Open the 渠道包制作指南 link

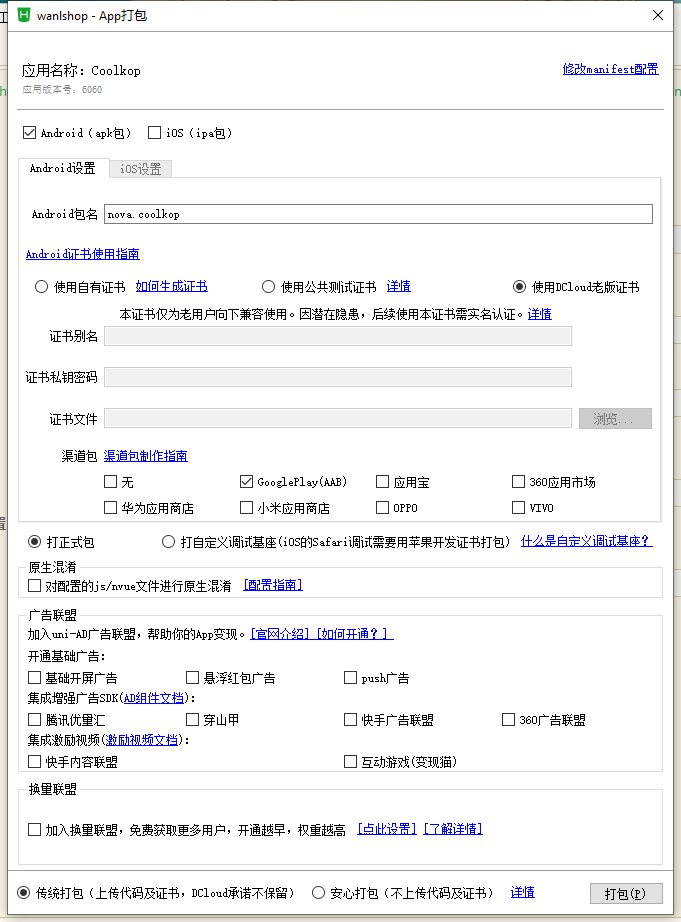(145, 456)
